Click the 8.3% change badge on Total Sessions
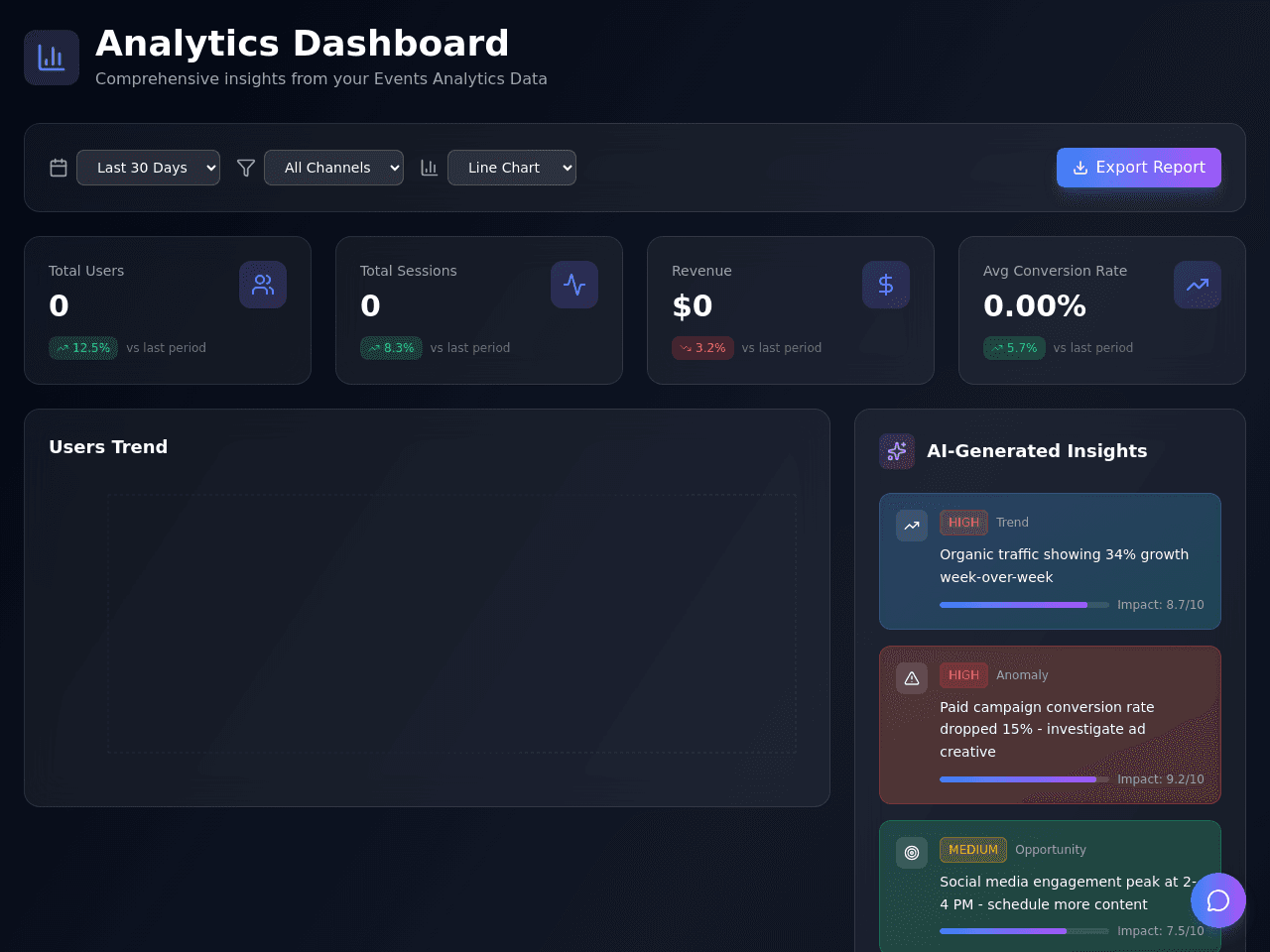Viewport: 1270px width, 952px height. click(x=391, y=348)
